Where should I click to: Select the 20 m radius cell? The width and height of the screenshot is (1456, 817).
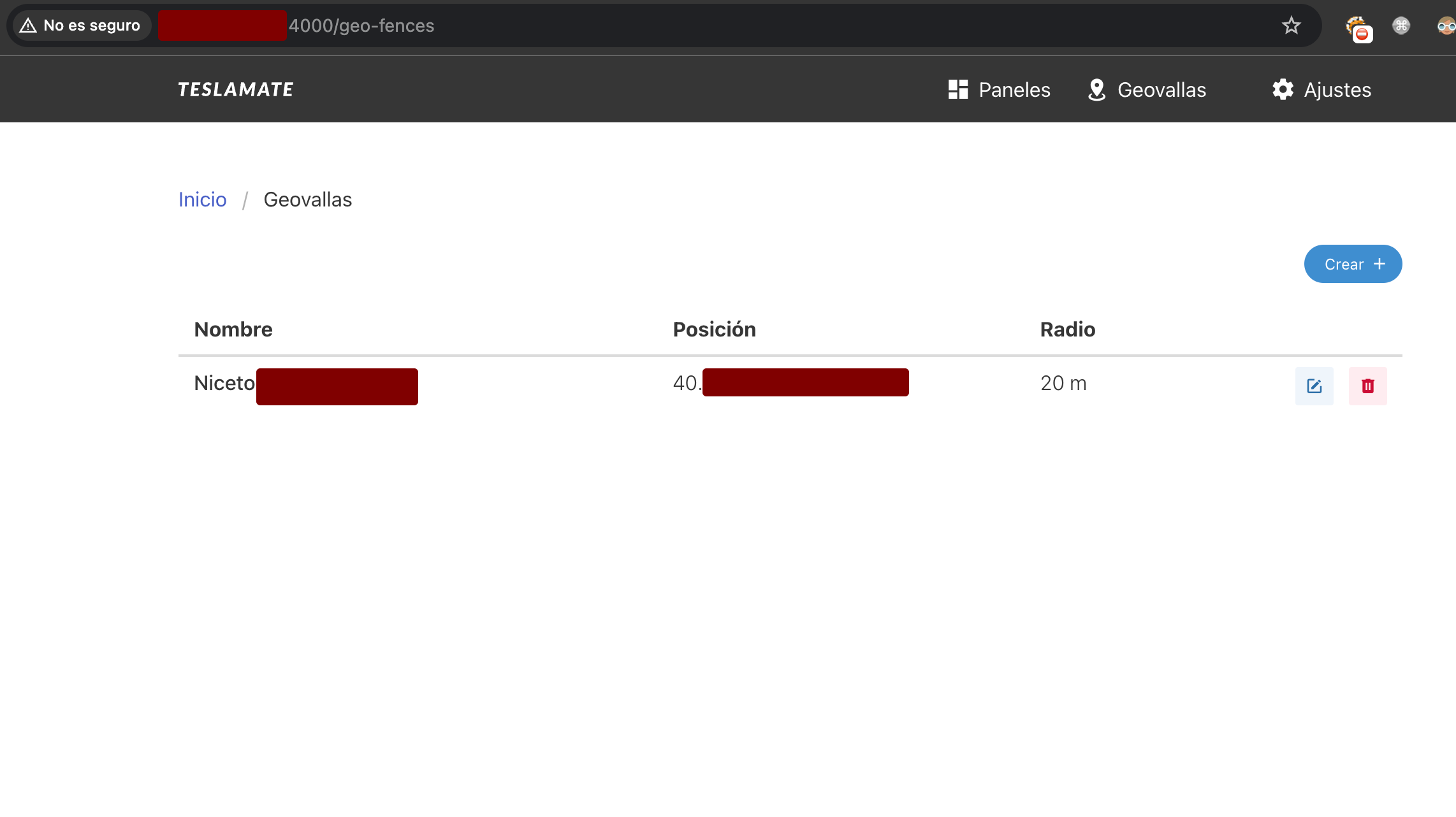click(x=1063, y=383)
